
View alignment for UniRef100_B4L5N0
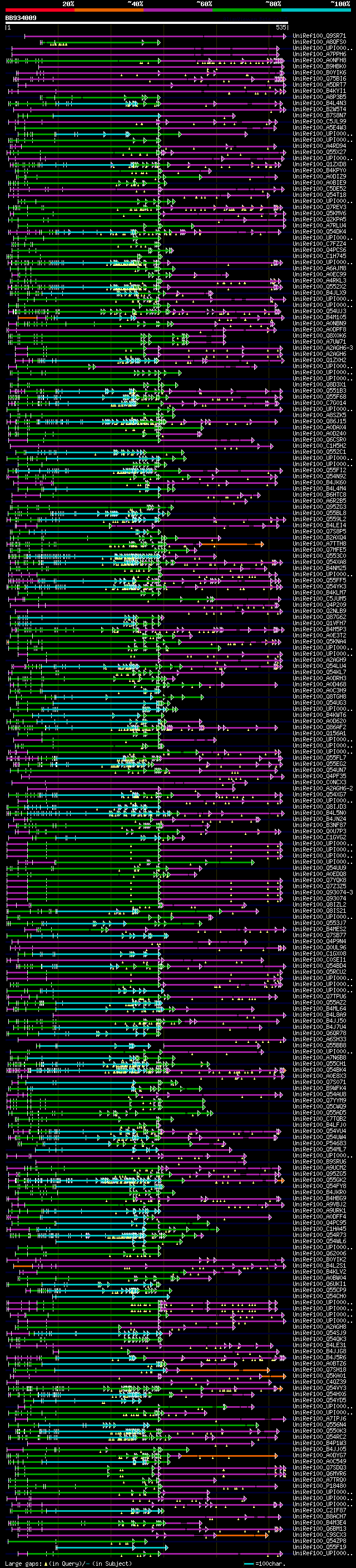(319, 813)
